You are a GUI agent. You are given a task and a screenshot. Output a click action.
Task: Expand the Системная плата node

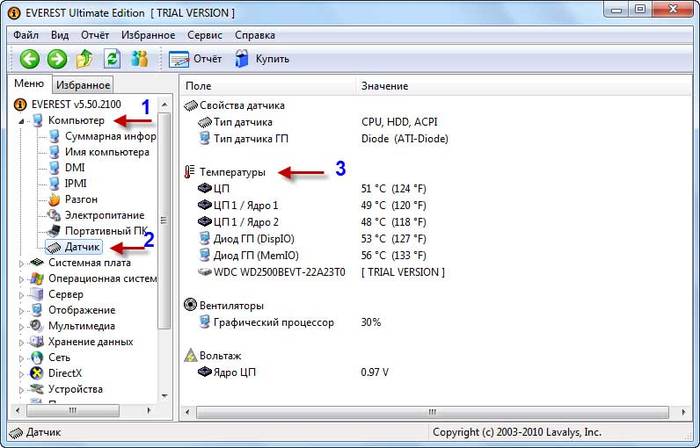23,263
